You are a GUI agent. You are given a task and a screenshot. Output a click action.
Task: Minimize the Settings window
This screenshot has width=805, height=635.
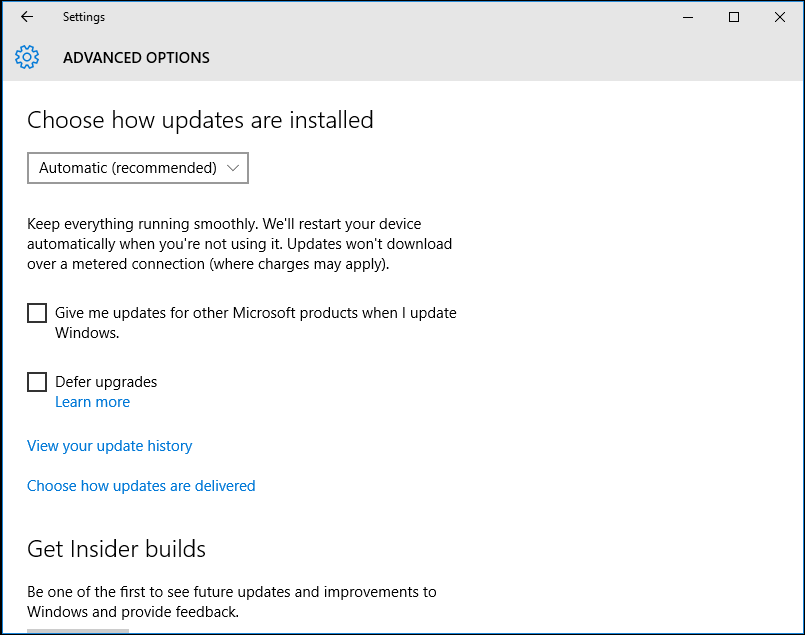pos(687,16)
